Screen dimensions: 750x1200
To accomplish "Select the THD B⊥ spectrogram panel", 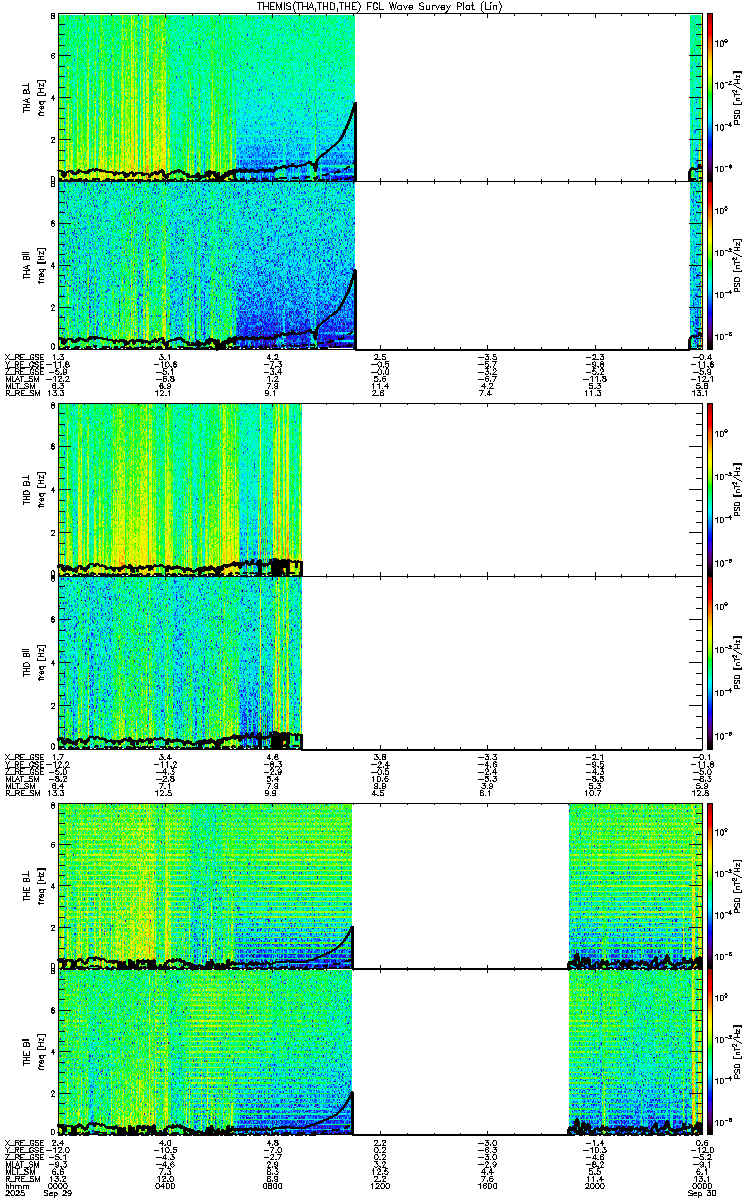I will [380, 490].
